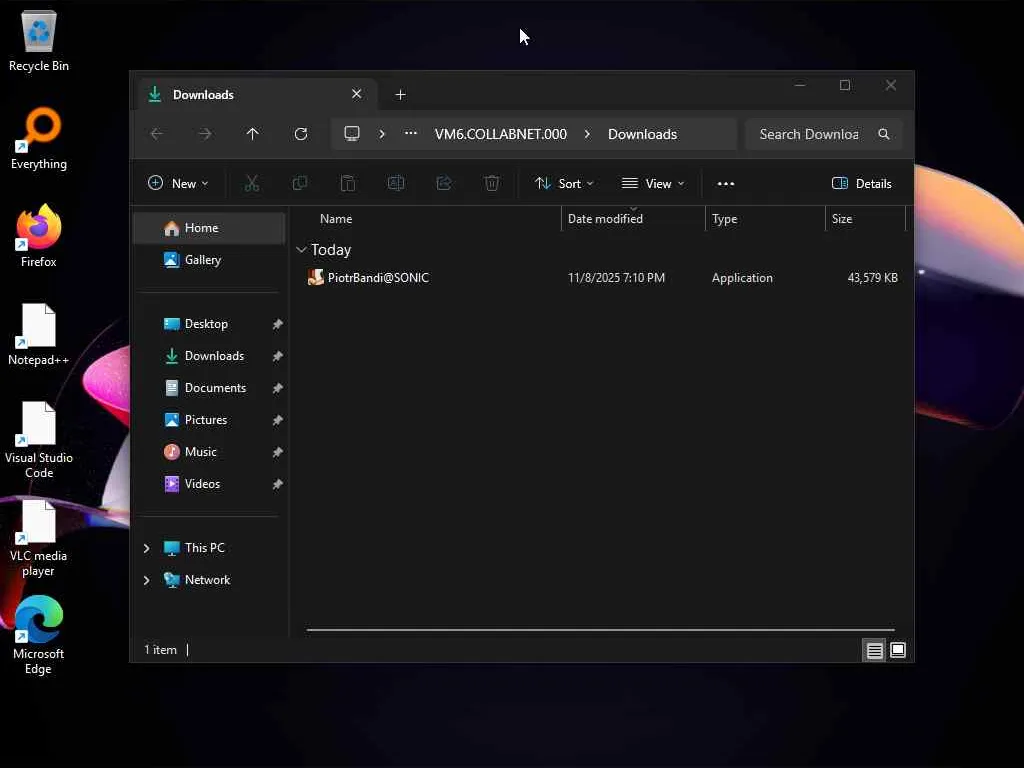The height and width of the screenshot is (768, 1024).
Task: Expand chevron after PC icon in address bar
Action: click(382, 134)
